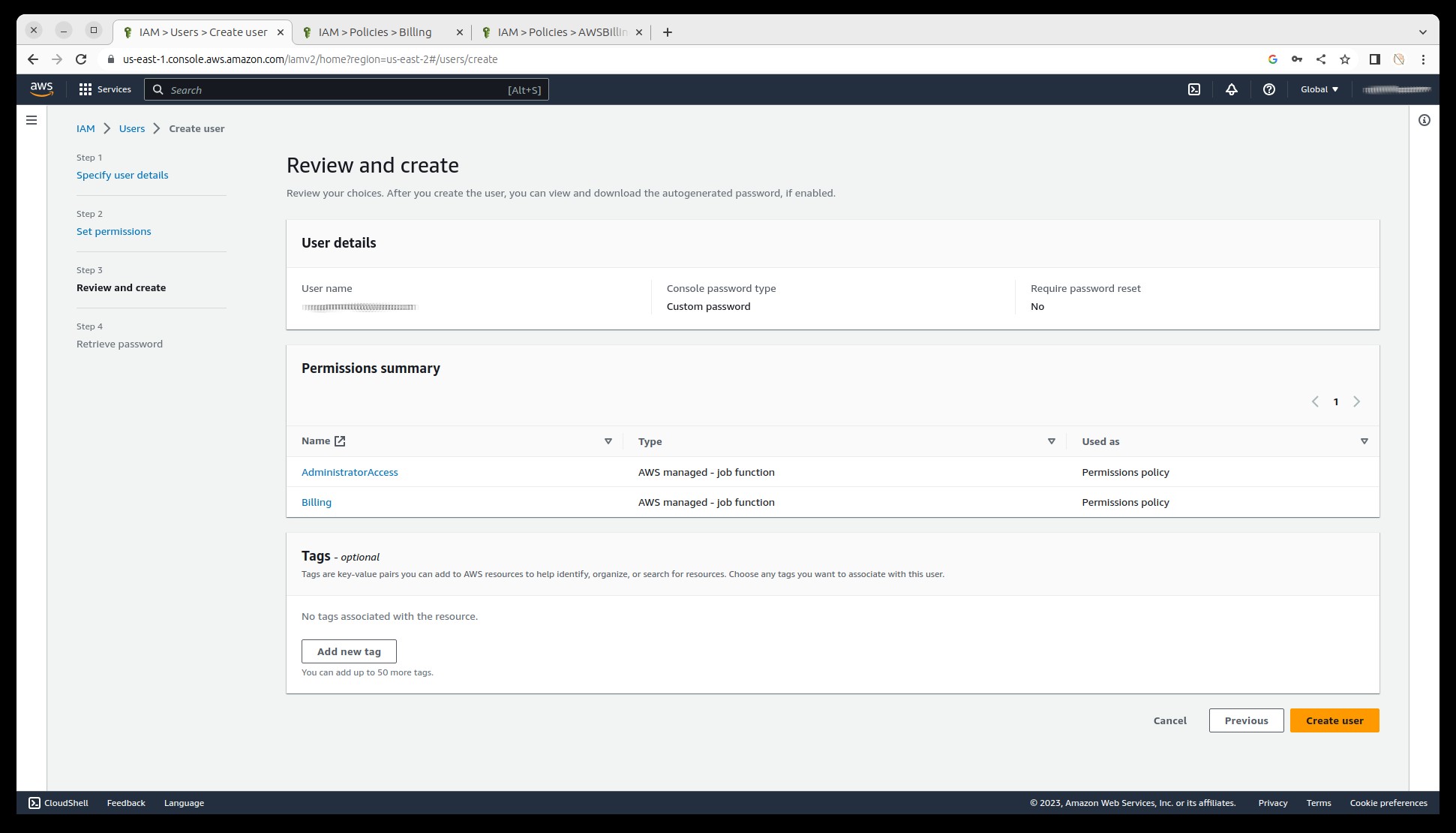Open the Privacy footer link
The image size is (1456, 833).
coord(1273,803)
